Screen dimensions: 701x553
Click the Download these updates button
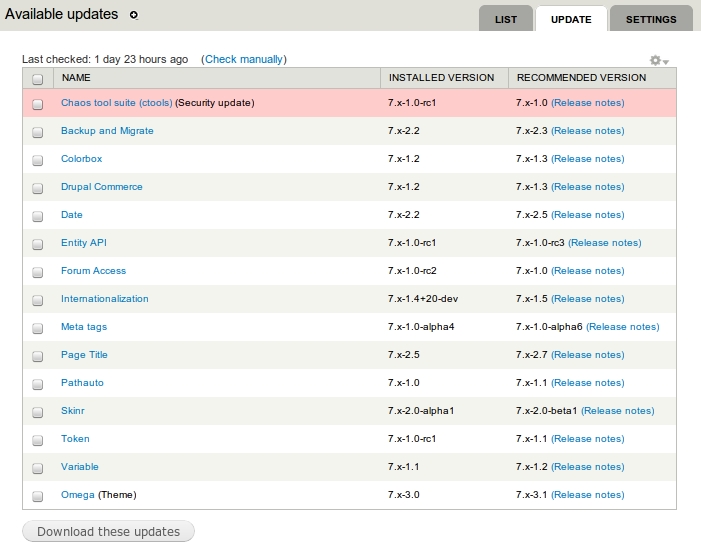click(x=108, y=532)
